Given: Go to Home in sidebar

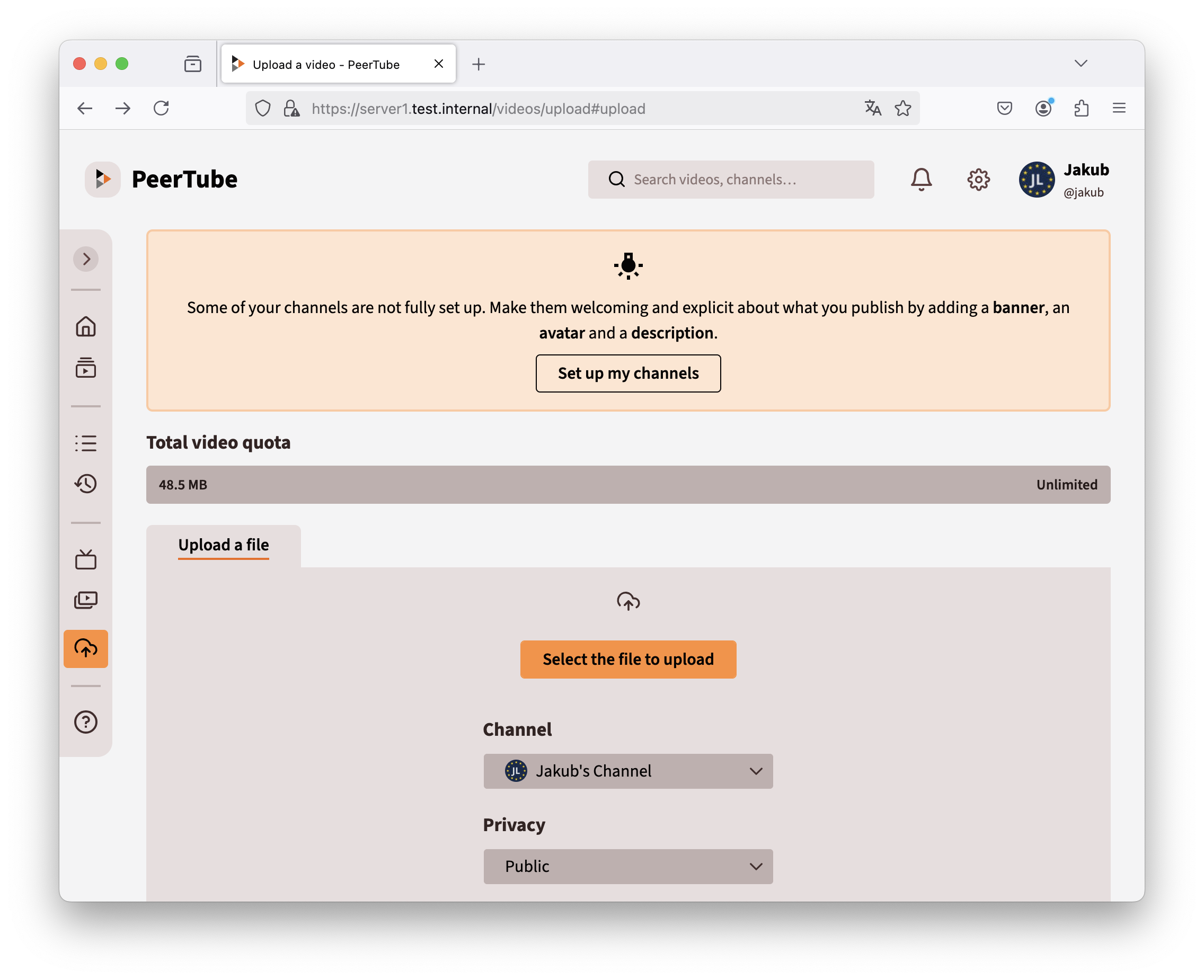Looking at the screenshot, I should (86, 326).
